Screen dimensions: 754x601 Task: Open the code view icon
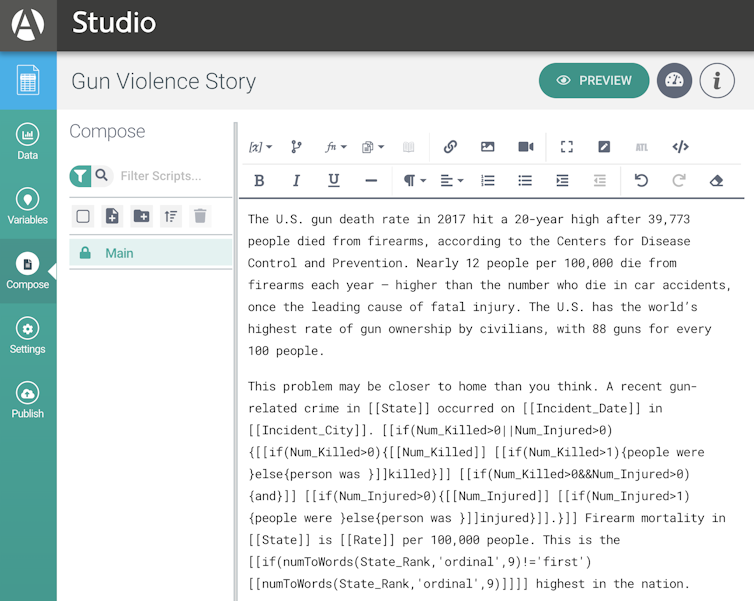(x=680, y=147)
